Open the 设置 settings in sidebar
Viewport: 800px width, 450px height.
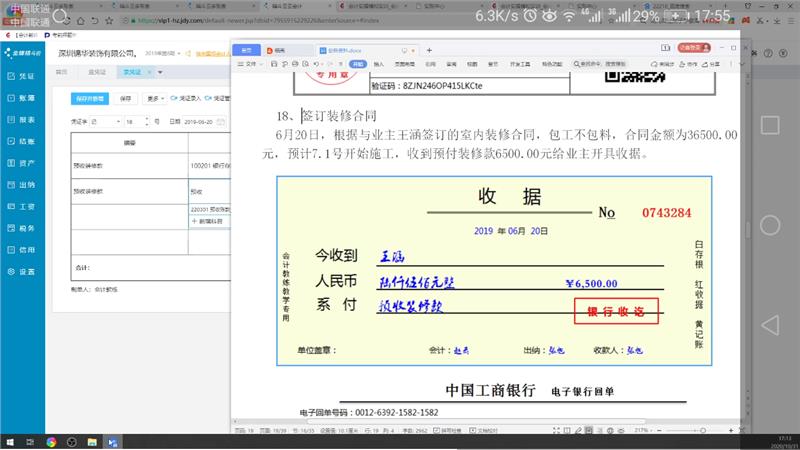[22, 271]
